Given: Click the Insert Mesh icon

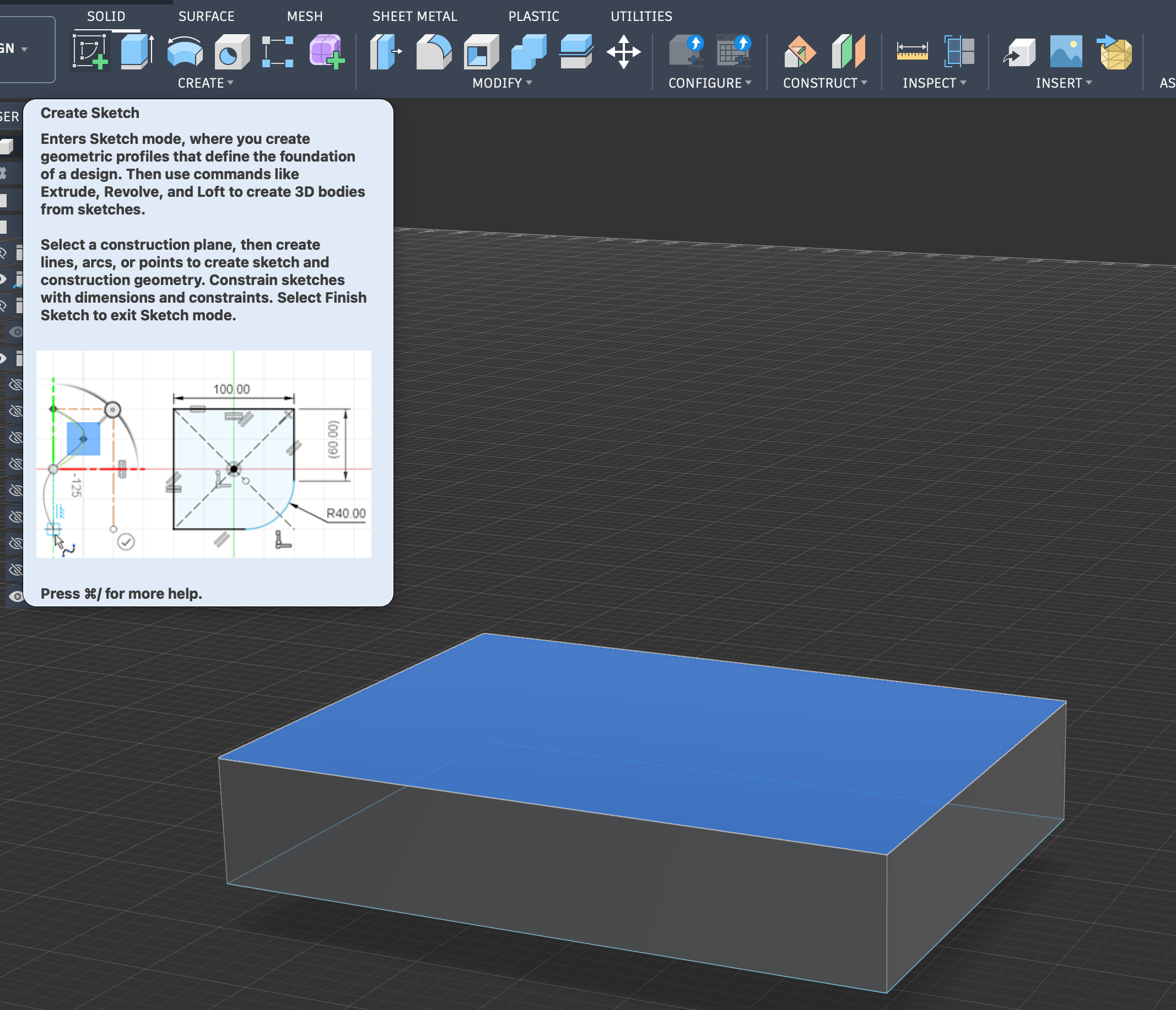Looking at the screenshot, I should click(1115, 52).
